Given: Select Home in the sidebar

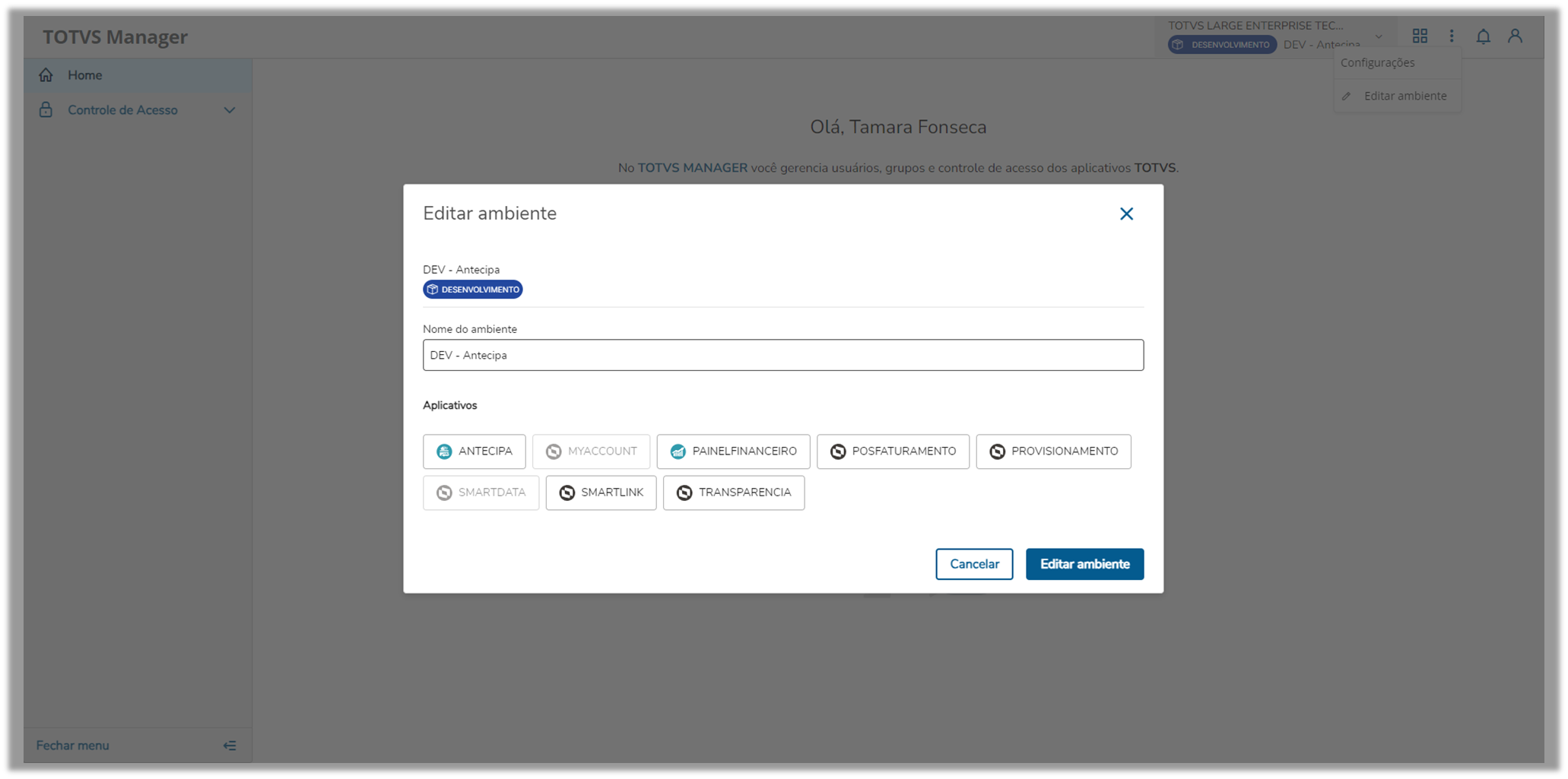Looking at the screenshot, I should click(138, 75).
